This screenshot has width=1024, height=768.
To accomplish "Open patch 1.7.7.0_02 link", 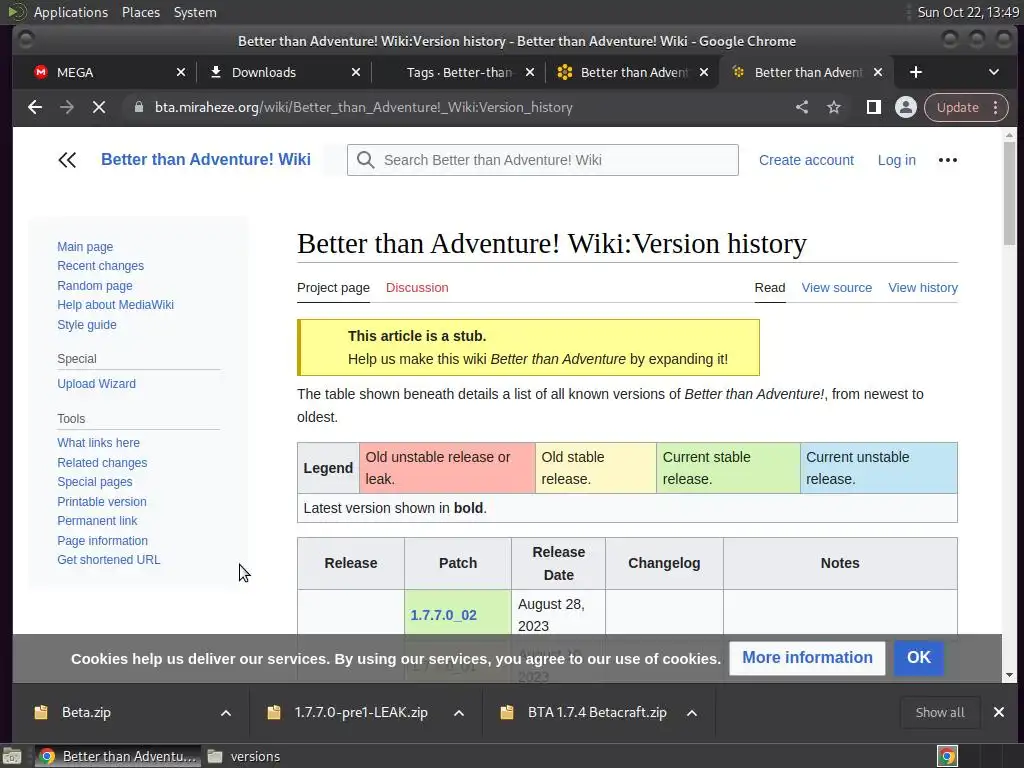I will [x=443, y=615].
